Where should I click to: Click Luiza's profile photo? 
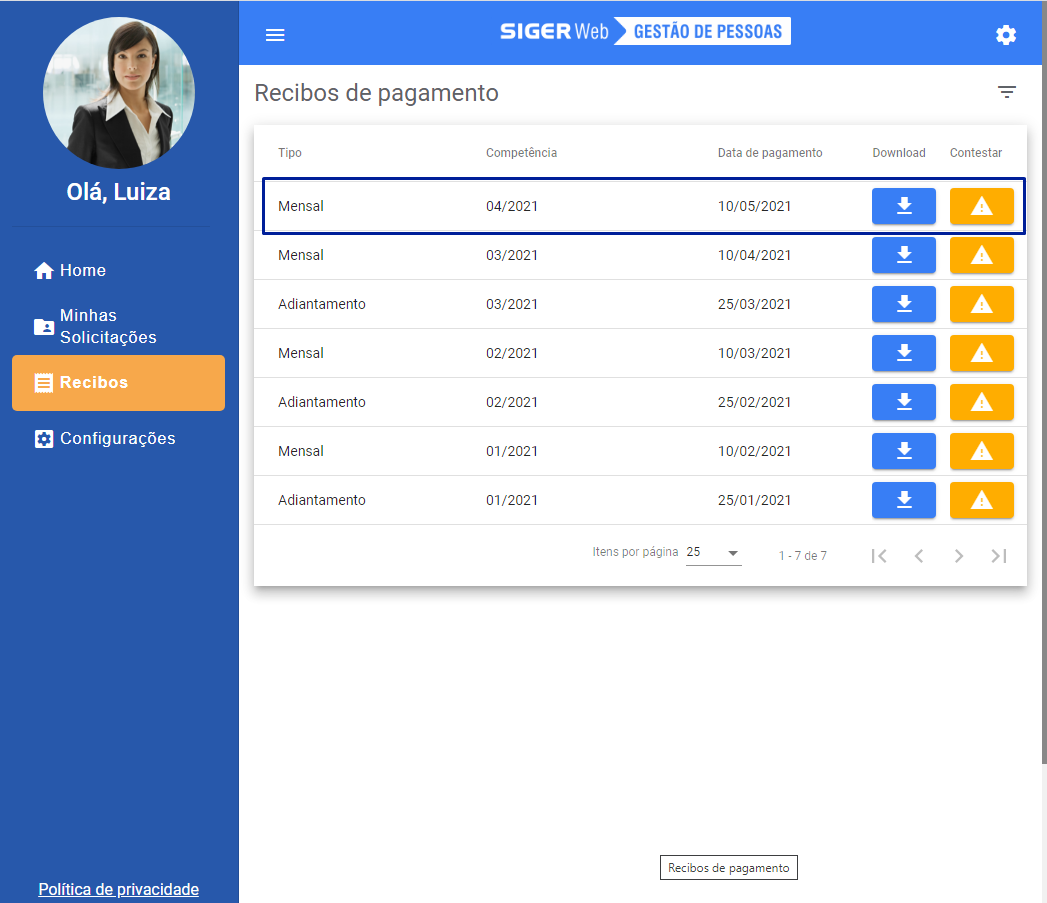(119, 93)
